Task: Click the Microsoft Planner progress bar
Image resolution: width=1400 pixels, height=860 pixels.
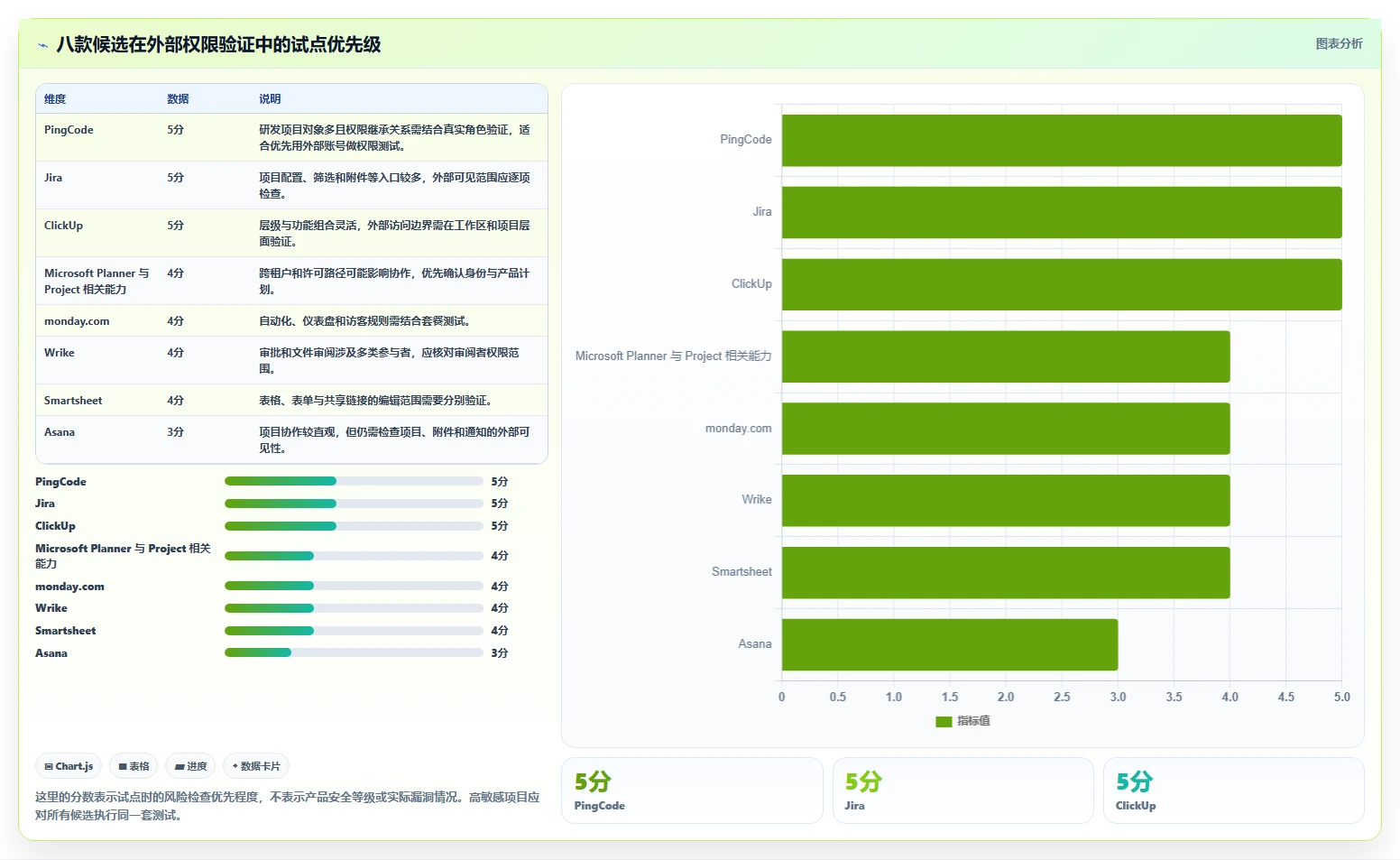Action: tap(354, 556)
